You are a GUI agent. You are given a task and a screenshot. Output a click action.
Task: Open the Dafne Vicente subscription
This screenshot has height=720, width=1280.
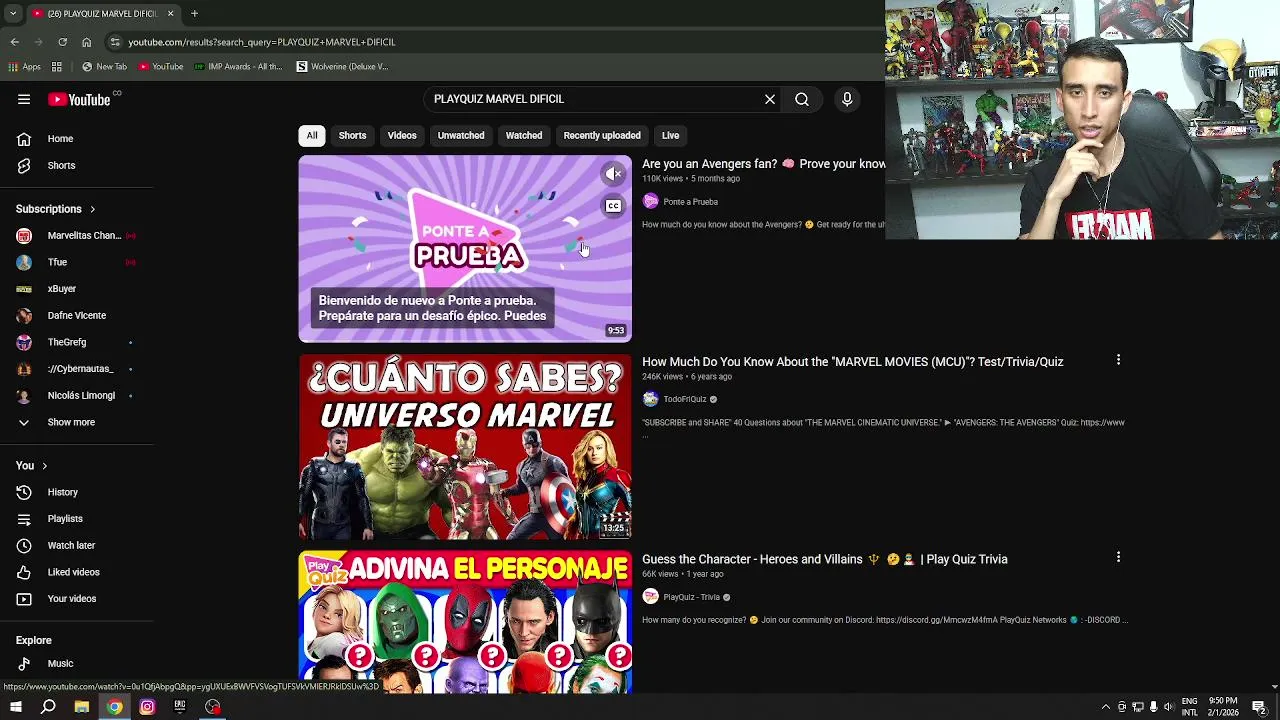click(x=76, y=315)
